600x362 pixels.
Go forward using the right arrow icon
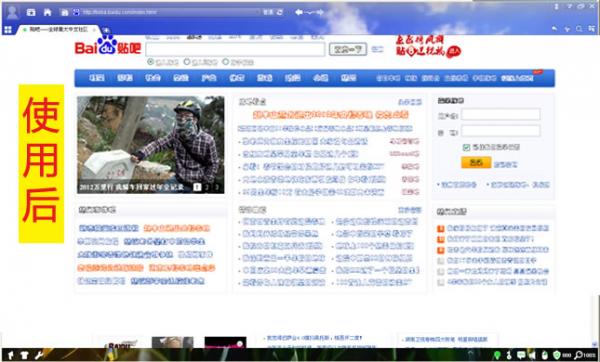tap(320, 12)
